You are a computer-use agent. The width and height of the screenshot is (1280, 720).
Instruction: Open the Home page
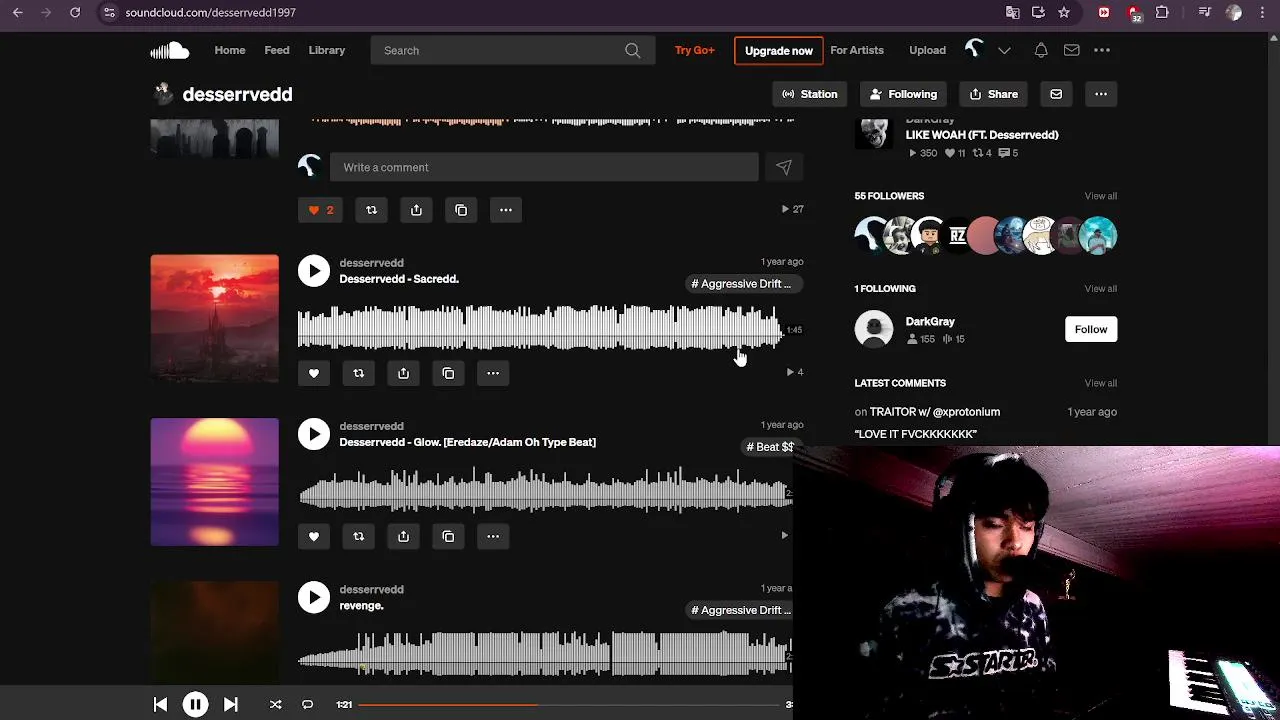[229, 50]
